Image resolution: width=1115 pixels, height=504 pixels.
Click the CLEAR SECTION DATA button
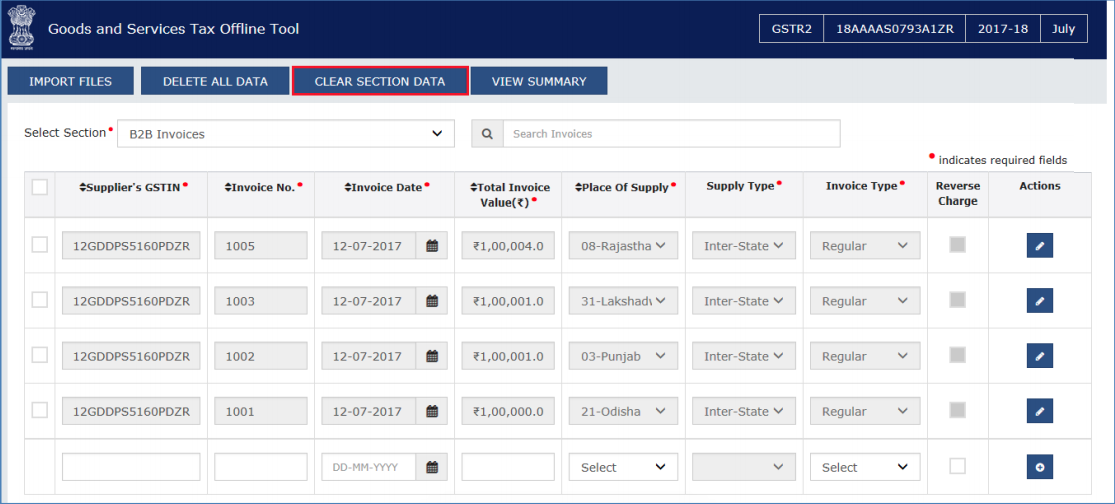pyautogui.click(x=380, y=81)
